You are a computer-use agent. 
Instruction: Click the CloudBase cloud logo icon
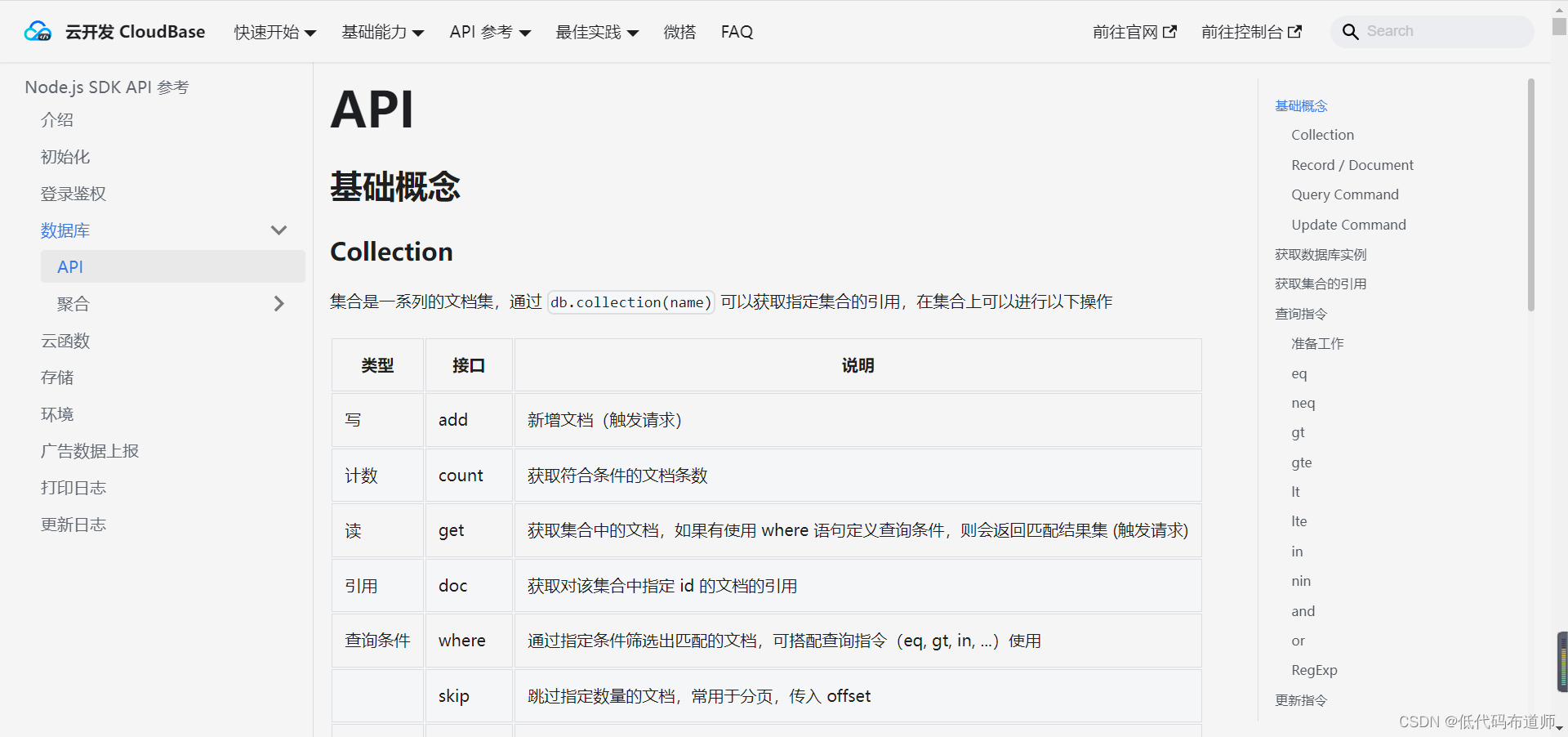(38, 31)
